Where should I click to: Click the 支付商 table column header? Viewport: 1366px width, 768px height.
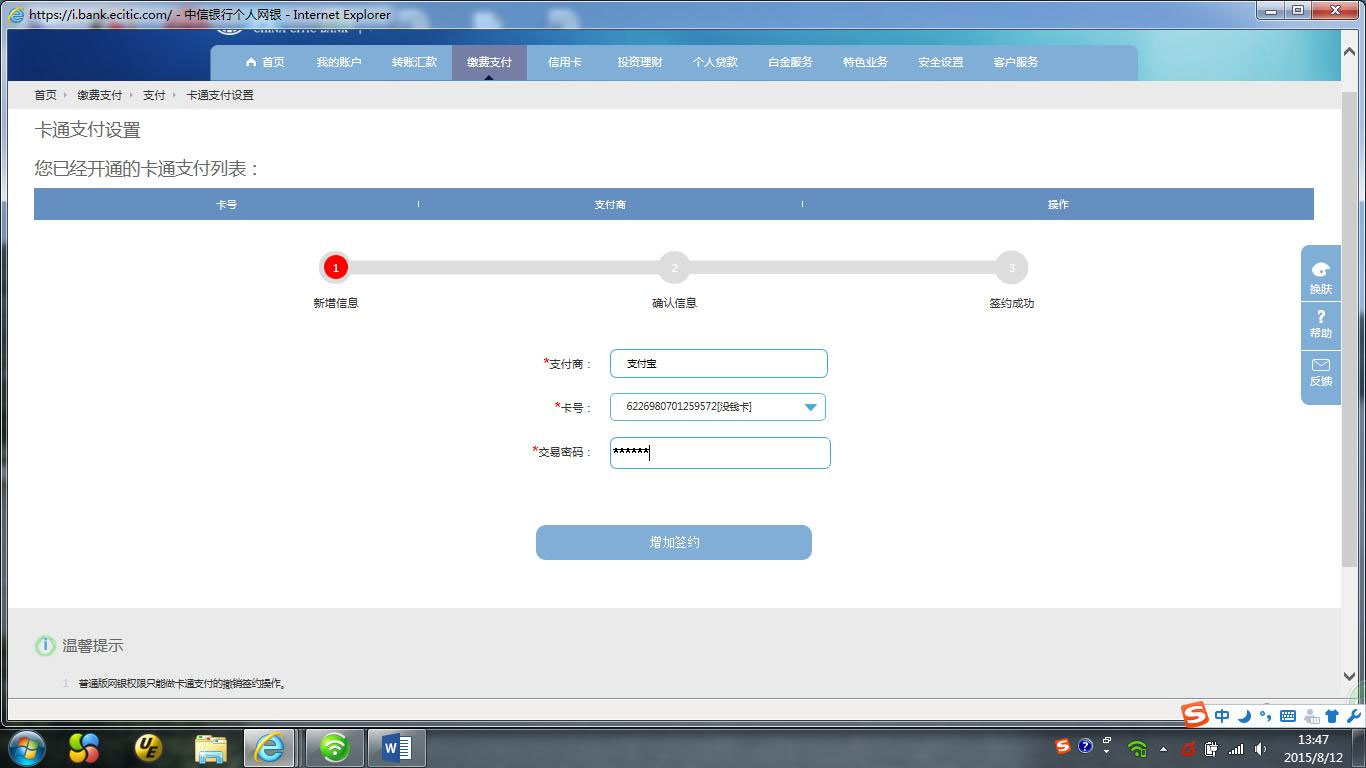(610, 204)
